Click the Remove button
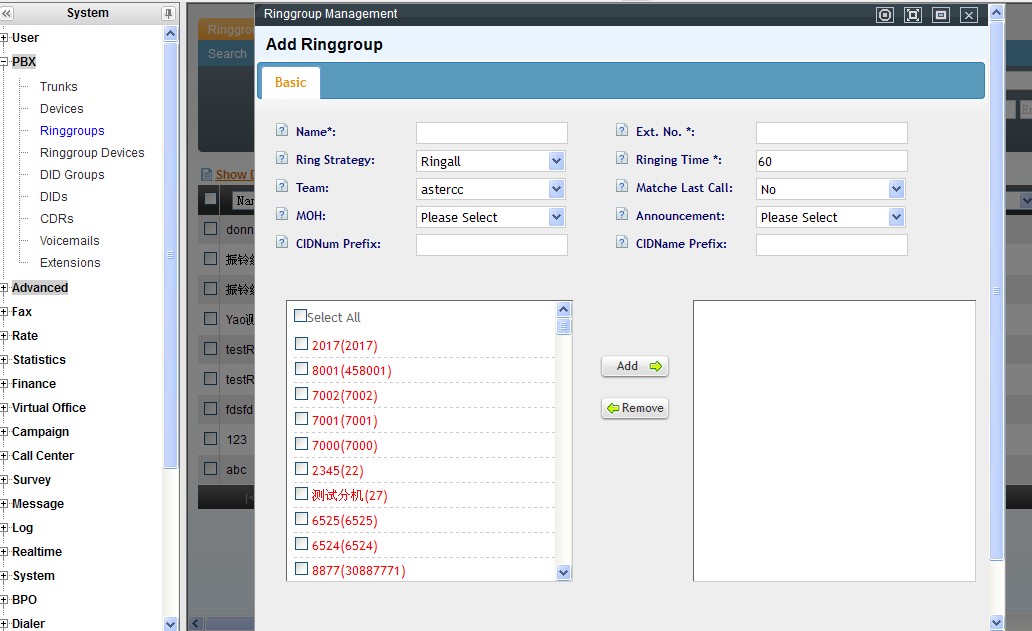The width and height of the screenshot is (1032, 631). click(x=635, y=408)
